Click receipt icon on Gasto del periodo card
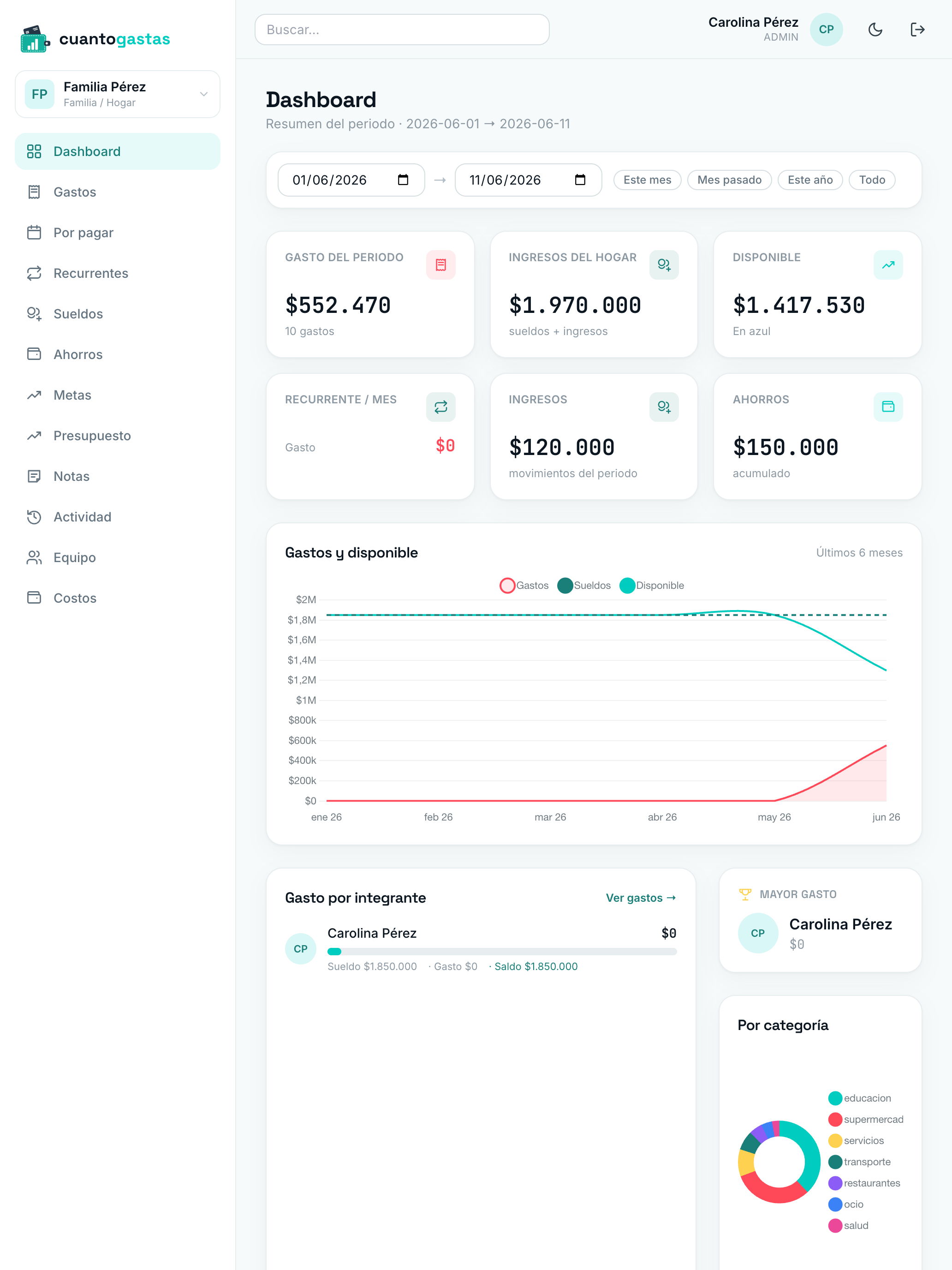The width and height of the screenshot is (952, 1270). (x=440, y=265)
